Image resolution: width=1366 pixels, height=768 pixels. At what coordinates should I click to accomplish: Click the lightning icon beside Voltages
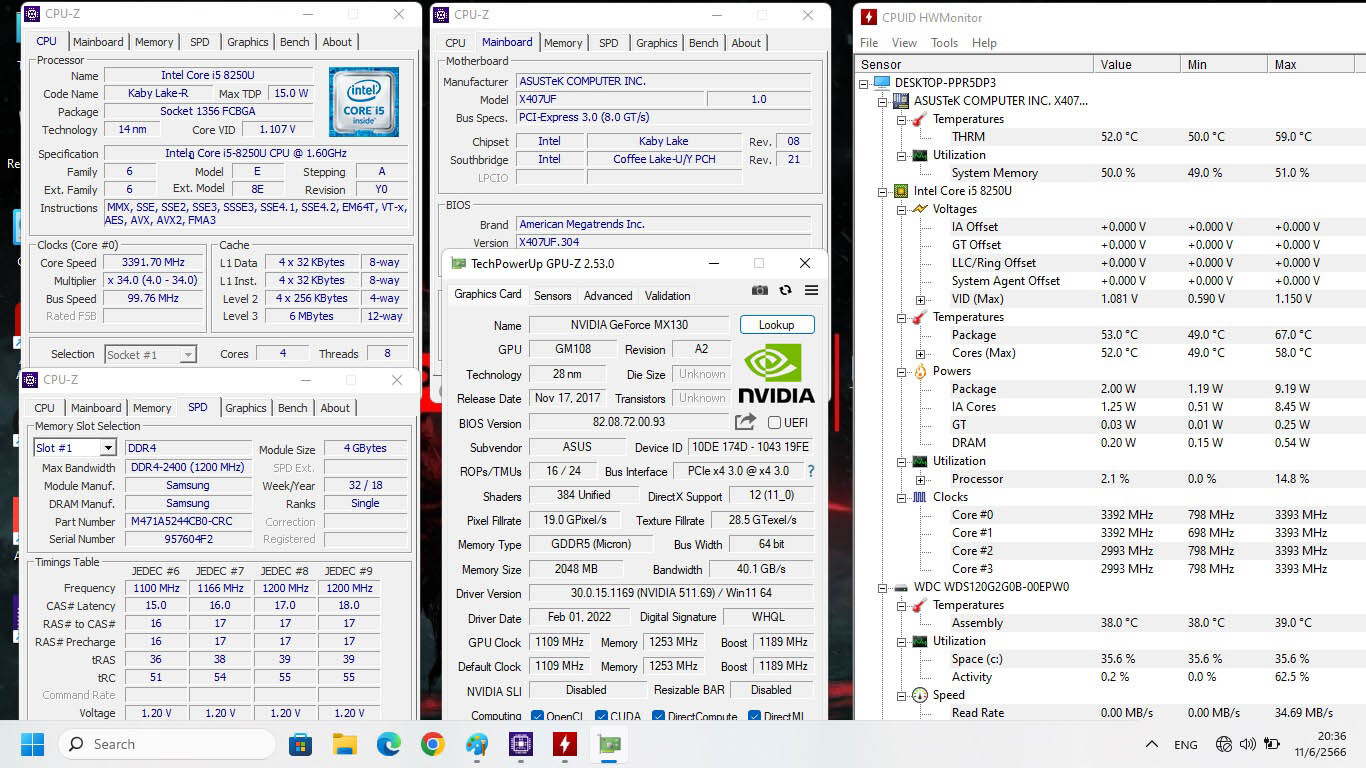pos(919,209)
